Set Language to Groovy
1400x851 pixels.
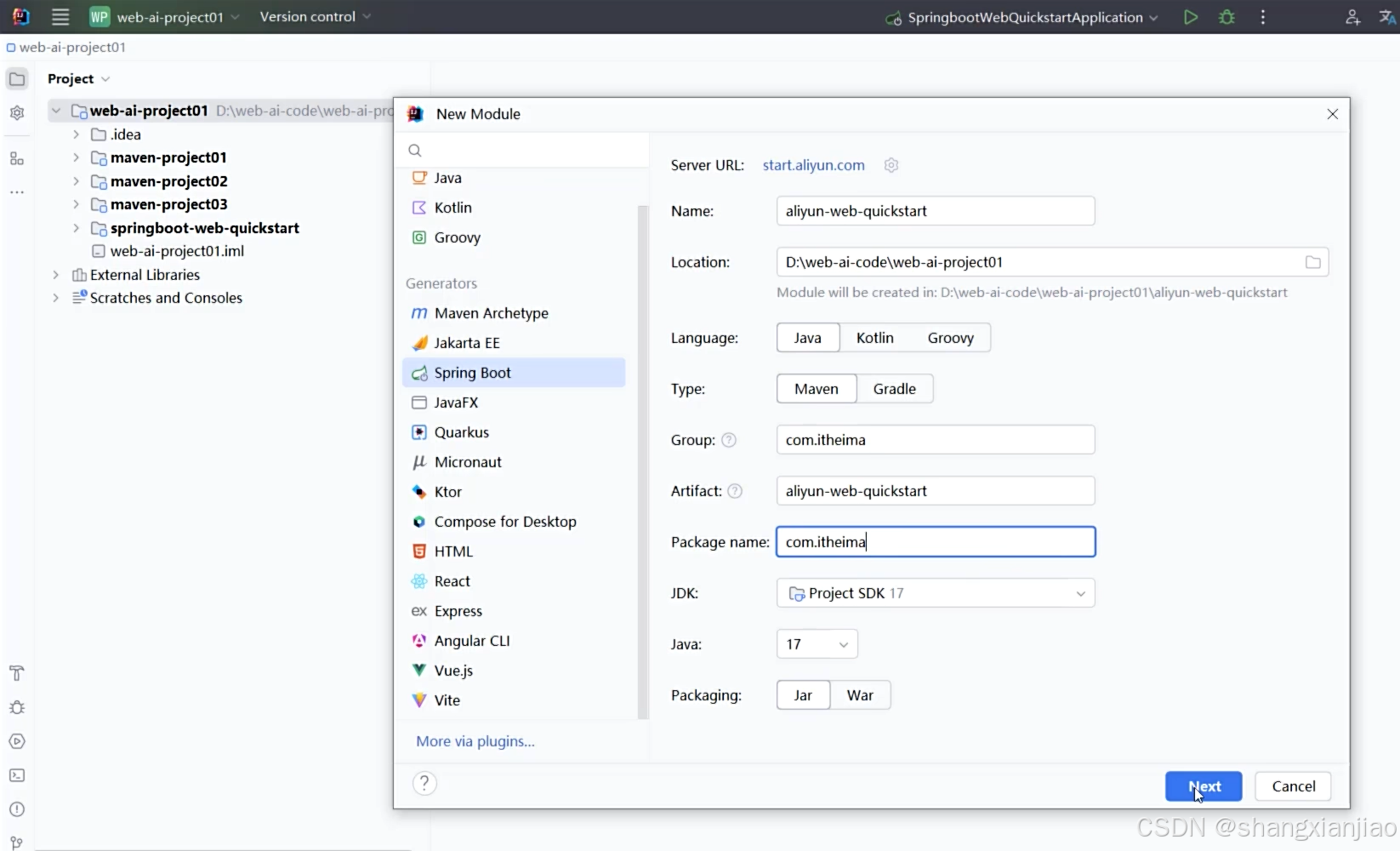point(951,338)
